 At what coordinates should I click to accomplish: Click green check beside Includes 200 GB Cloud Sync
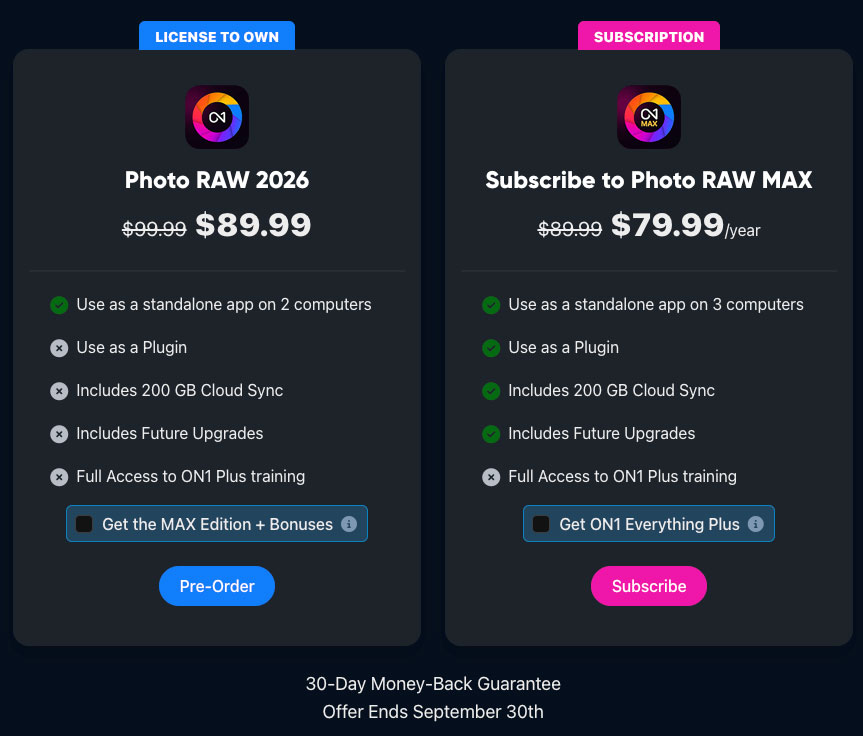pyautogui.click(x=491, y=391)
